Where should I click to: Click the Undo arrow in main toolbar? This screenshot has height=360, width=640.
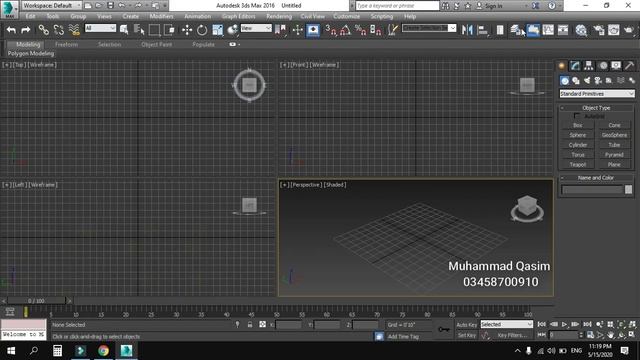(x=11, y=30)
